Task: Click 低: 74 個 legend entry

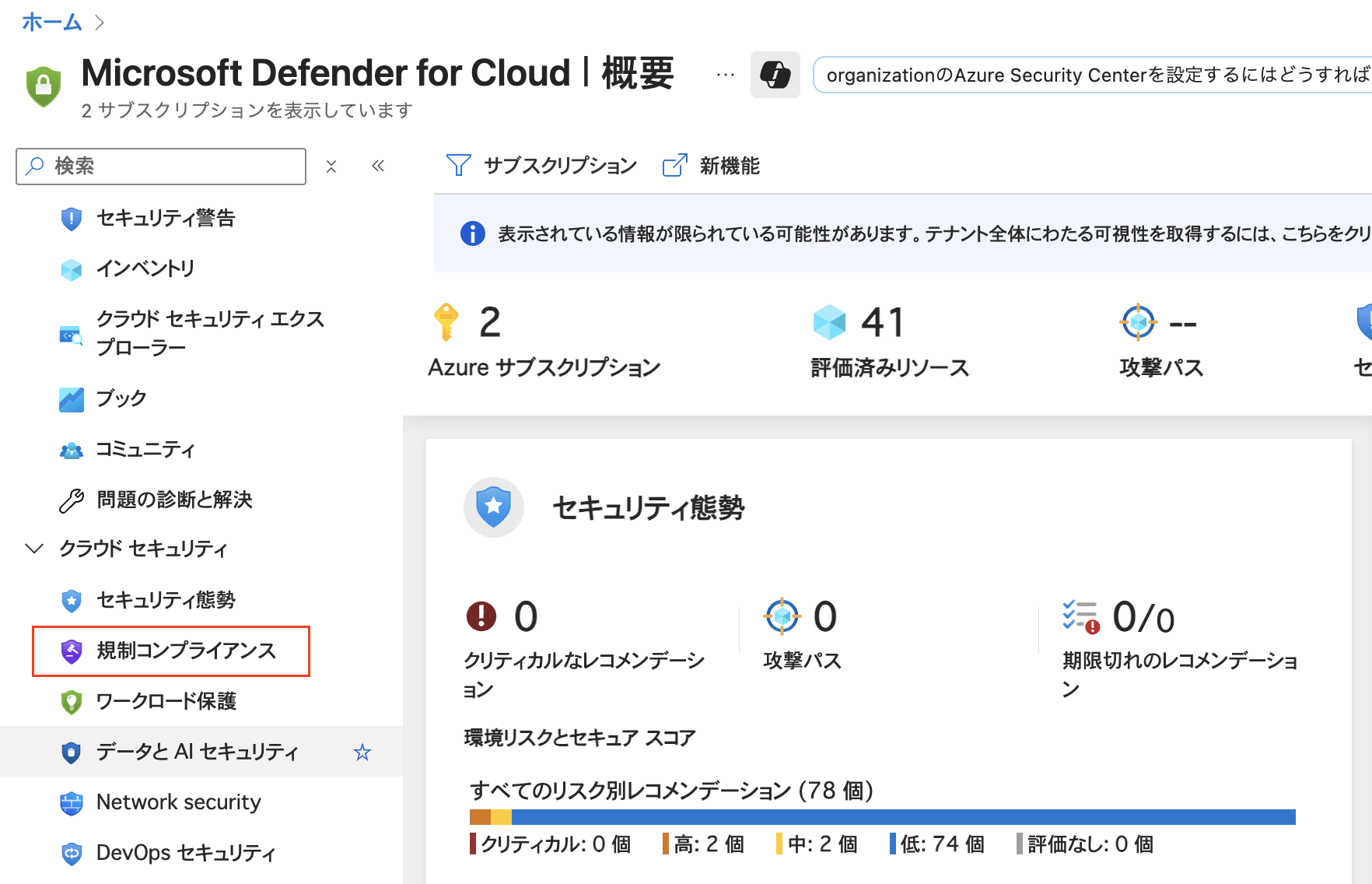Action: click(937, 844)
